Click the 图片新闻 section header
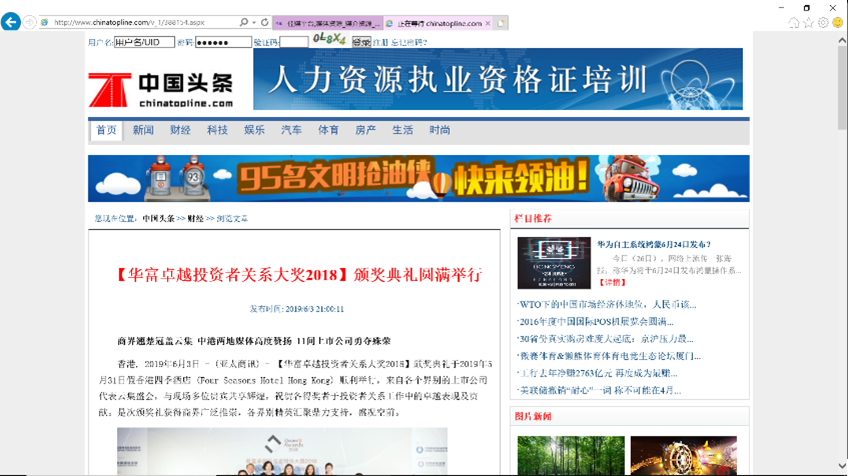The image size is (848, 476). click(x=533, y=416)
